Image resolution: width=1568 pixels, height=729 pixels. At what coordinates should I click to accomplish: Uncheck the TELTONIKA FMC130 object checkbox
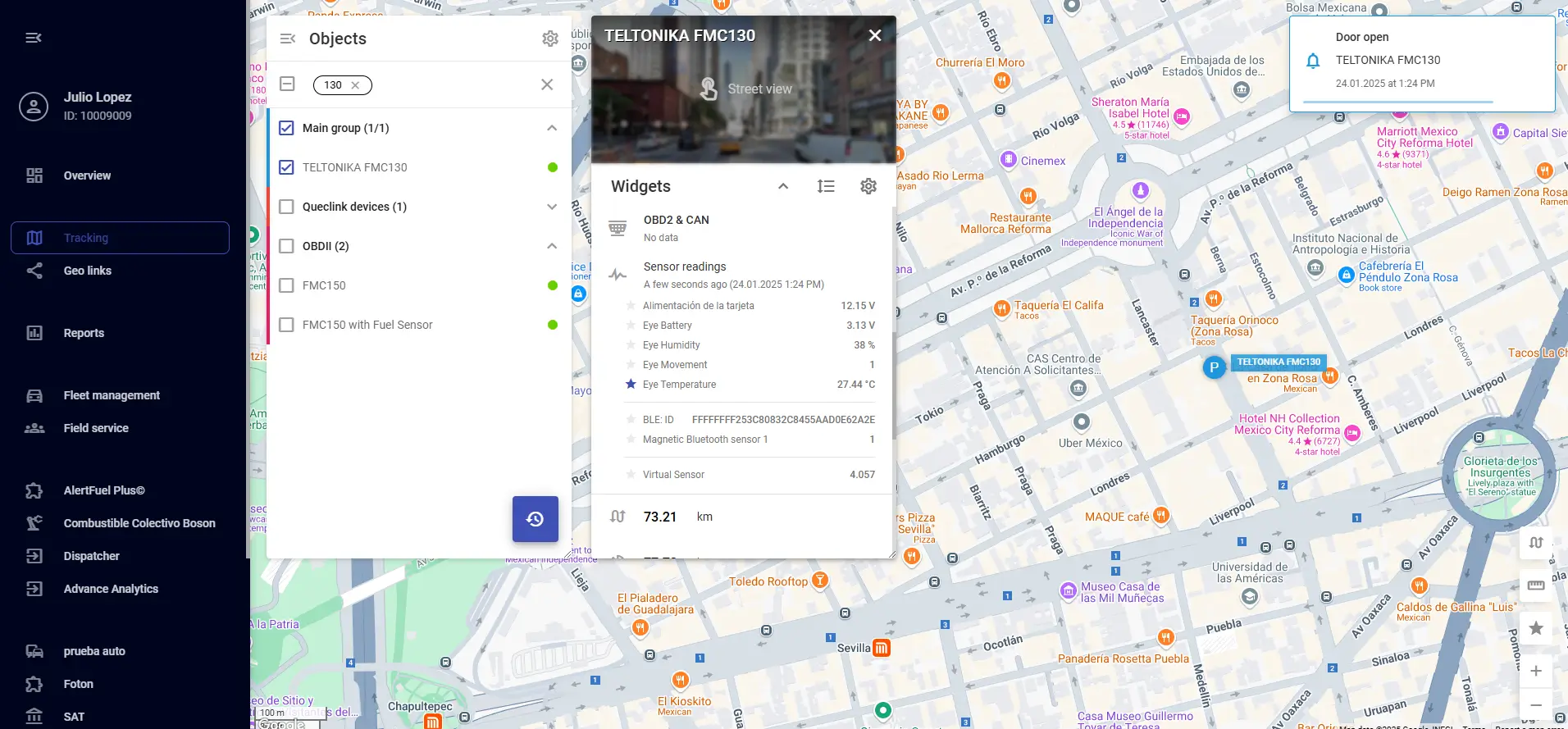click(x=286, y=167)
